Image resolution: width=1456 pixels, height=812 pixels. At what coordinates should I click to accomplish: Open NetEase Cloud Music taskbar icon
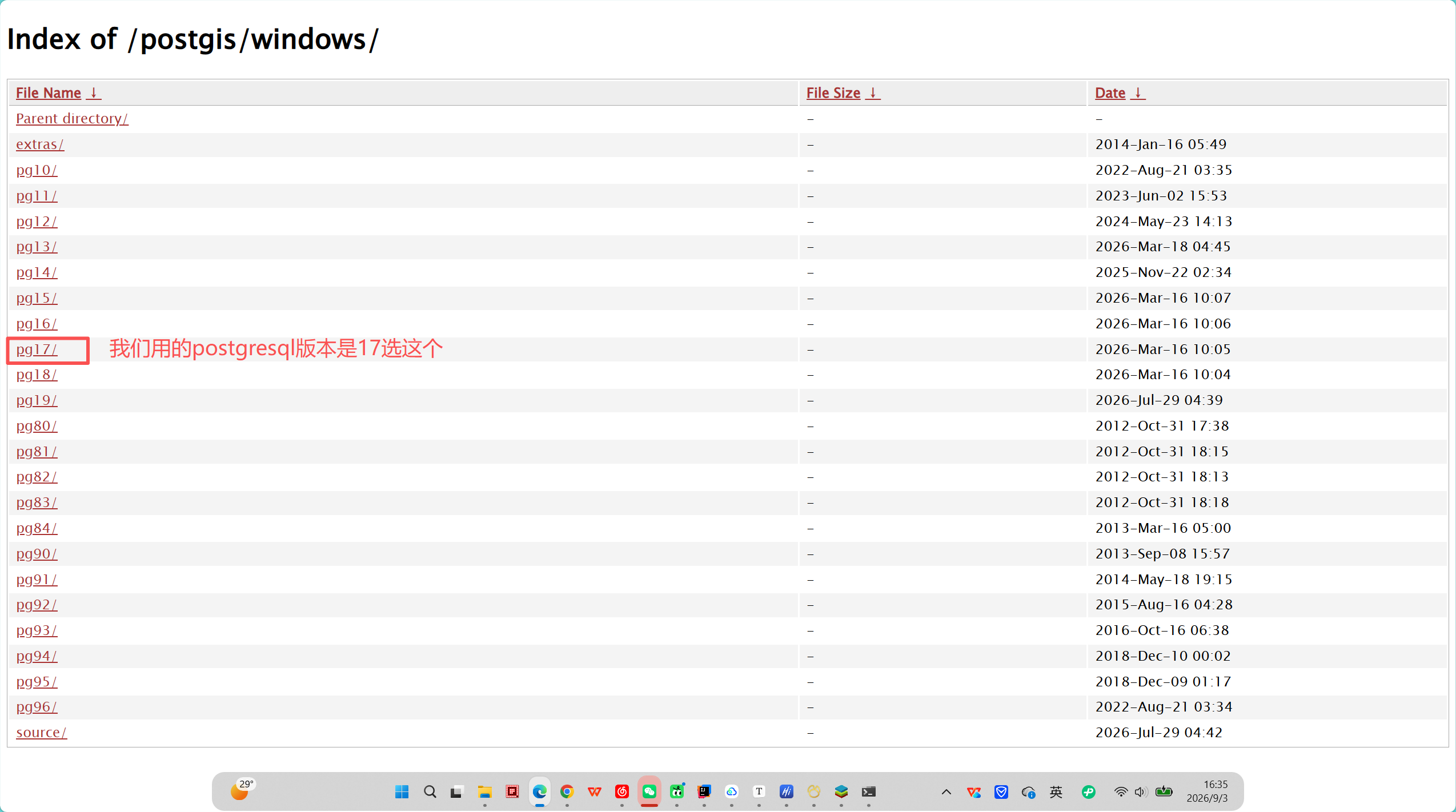[x=621, y=791]
